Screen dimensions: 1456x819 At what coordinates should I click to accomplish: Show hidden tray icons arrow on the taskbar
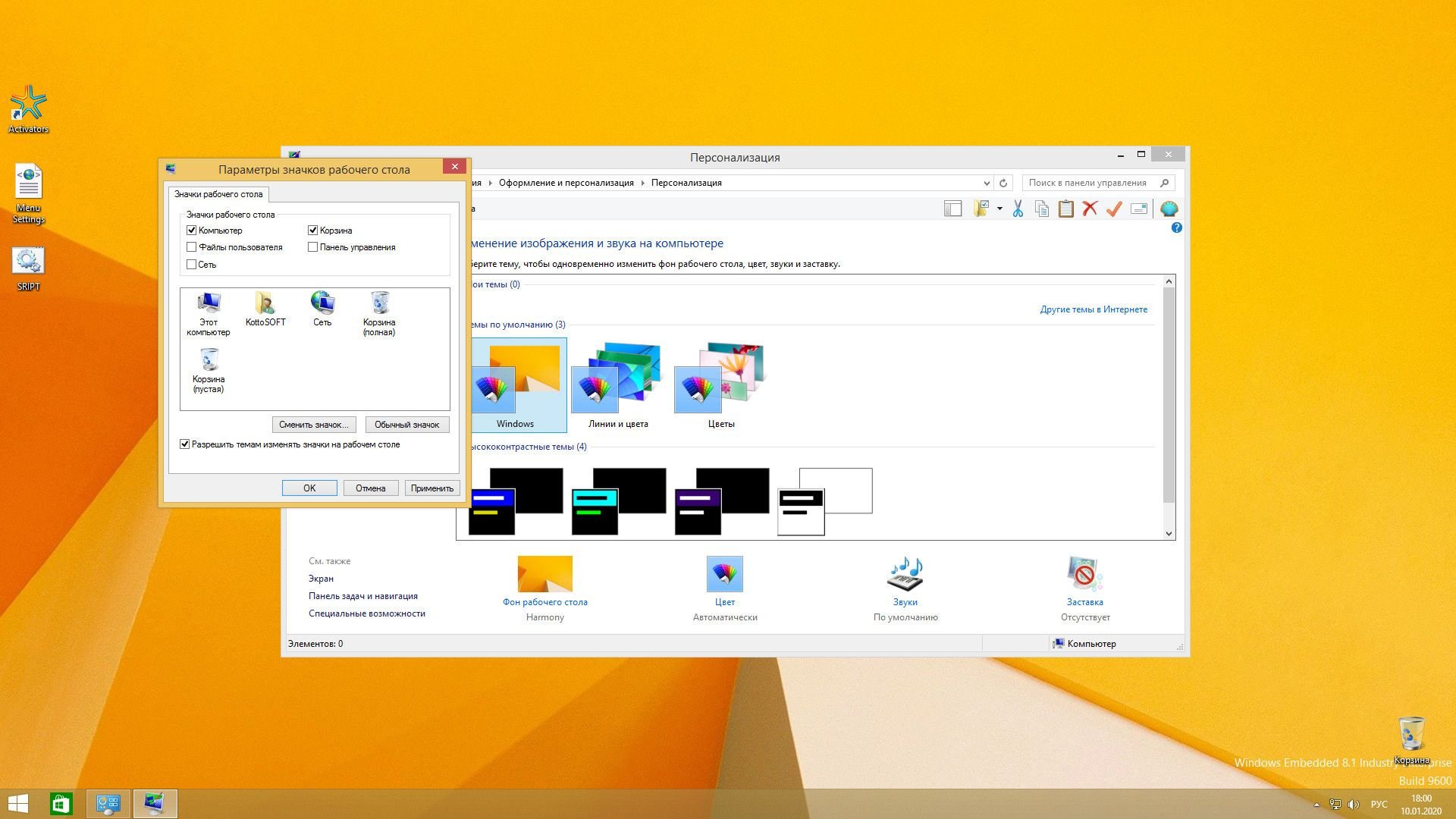1316,805
